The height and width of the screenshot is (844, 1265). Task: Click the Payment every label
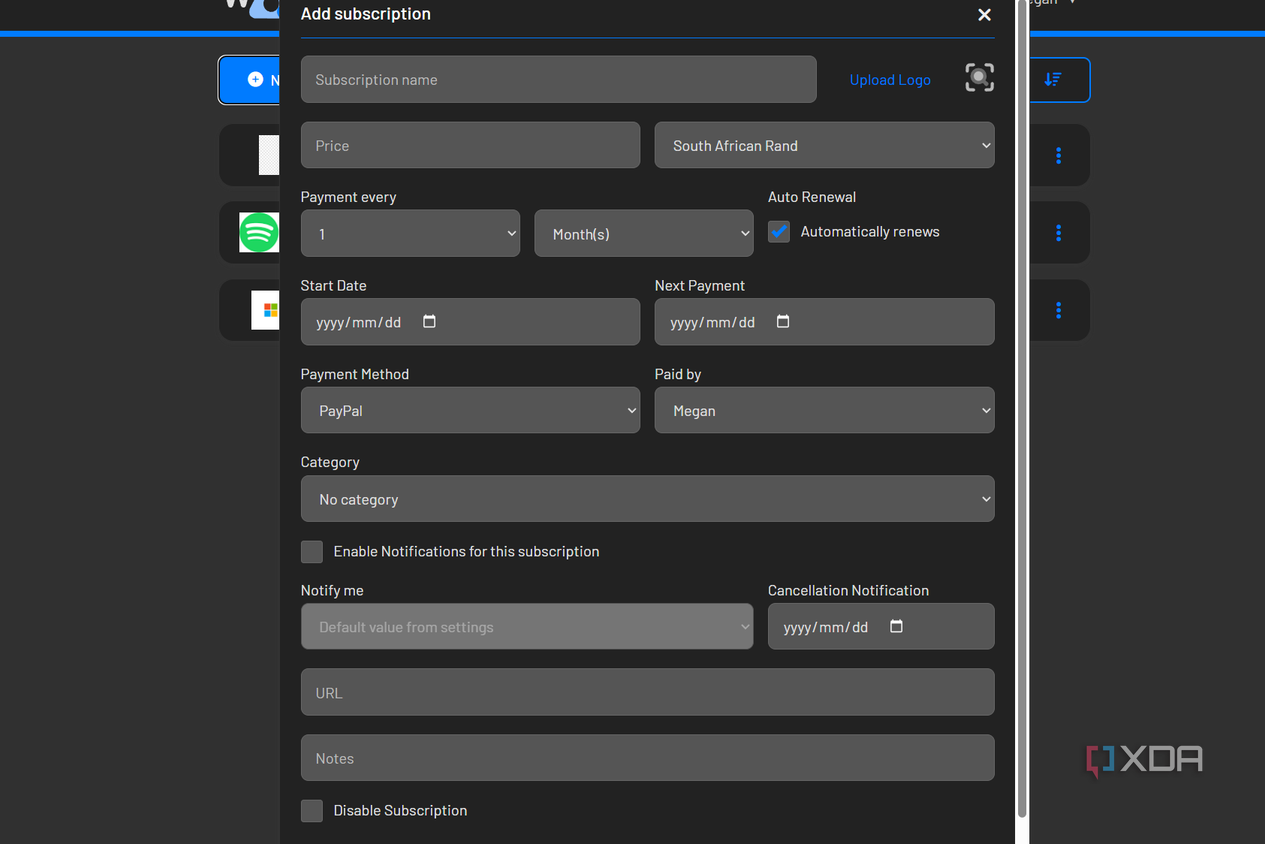[x=348, y=197]
